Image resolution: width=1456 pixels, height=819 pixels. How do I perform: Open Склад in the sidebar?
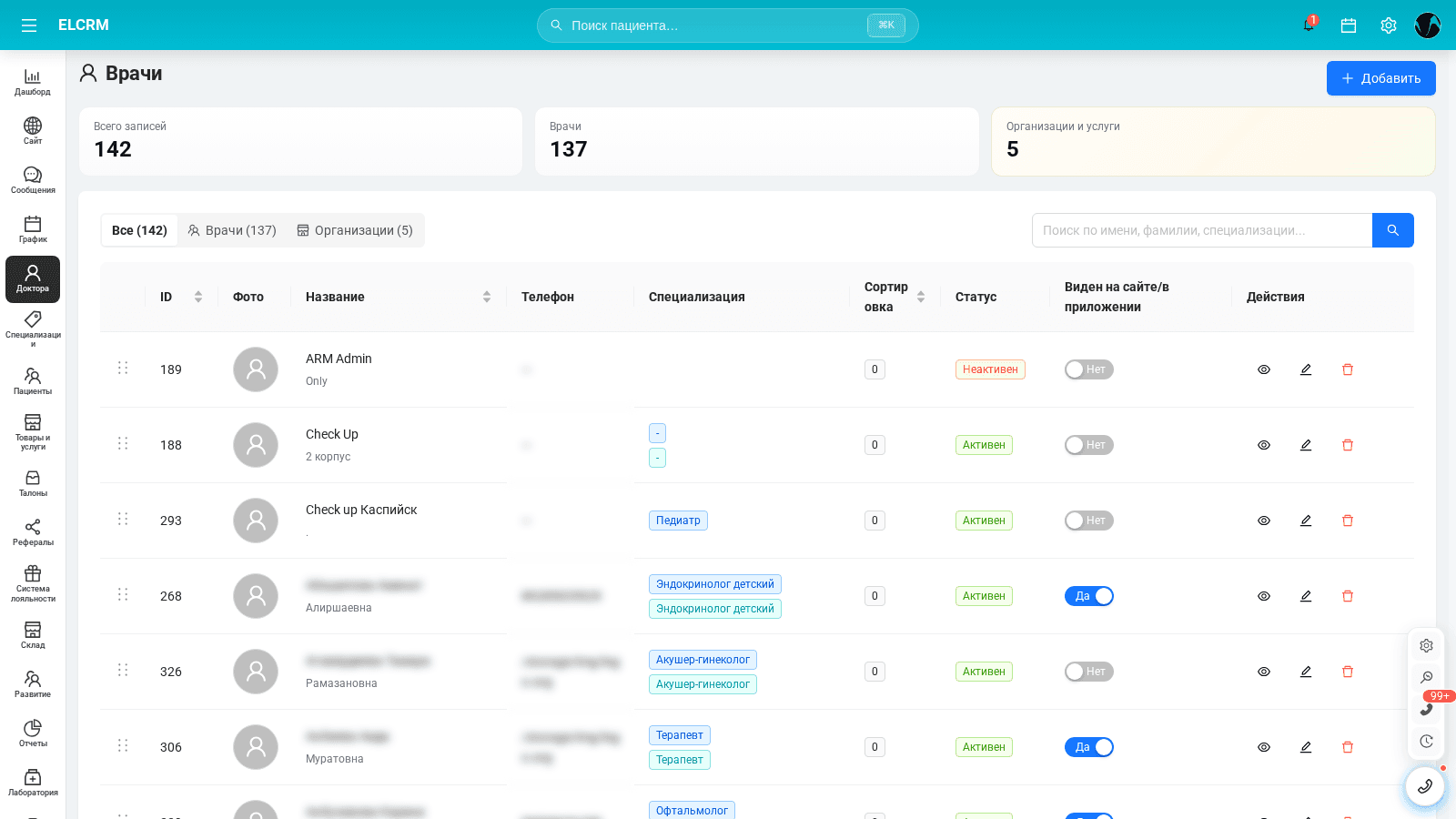click(33, 636)
